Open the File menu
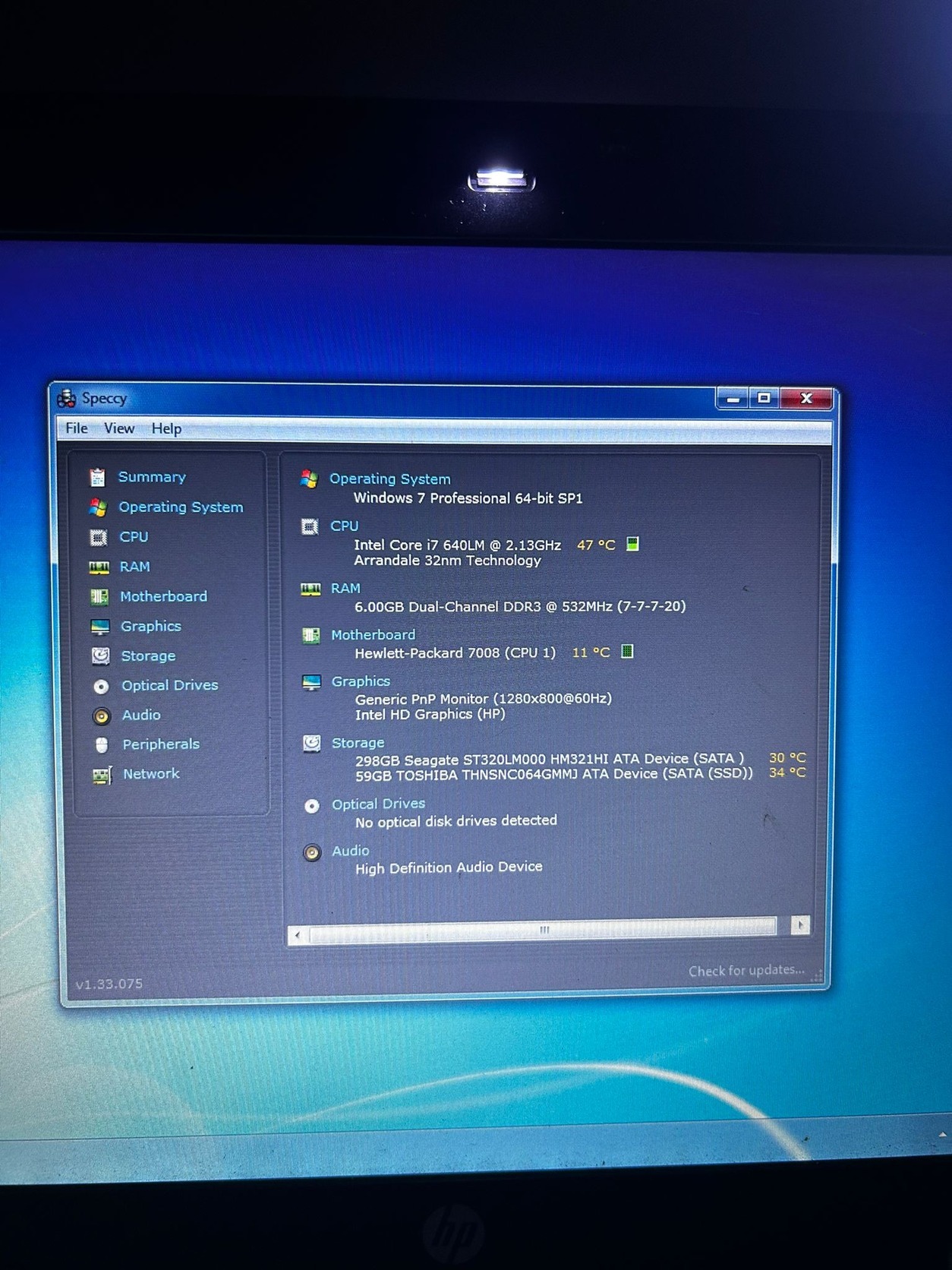This screenshot has width=952, height=1270. [x=77, y=428]
